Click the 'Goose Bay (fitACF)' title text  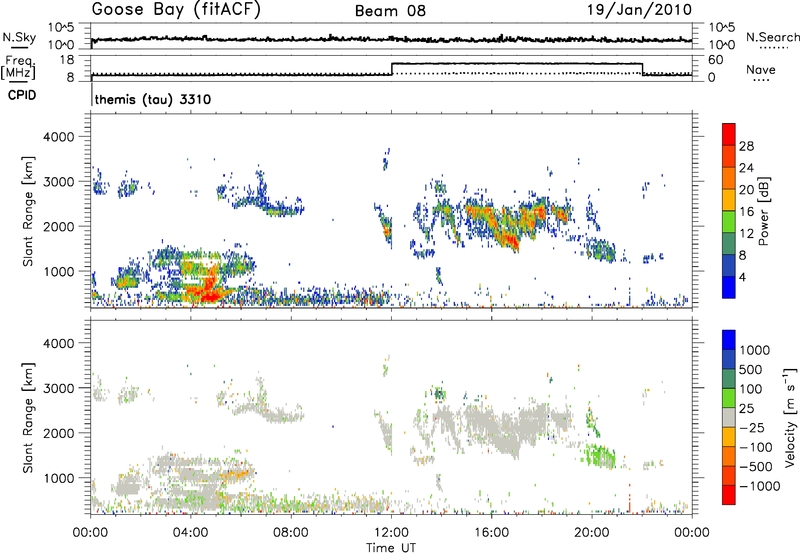point(176,10)
